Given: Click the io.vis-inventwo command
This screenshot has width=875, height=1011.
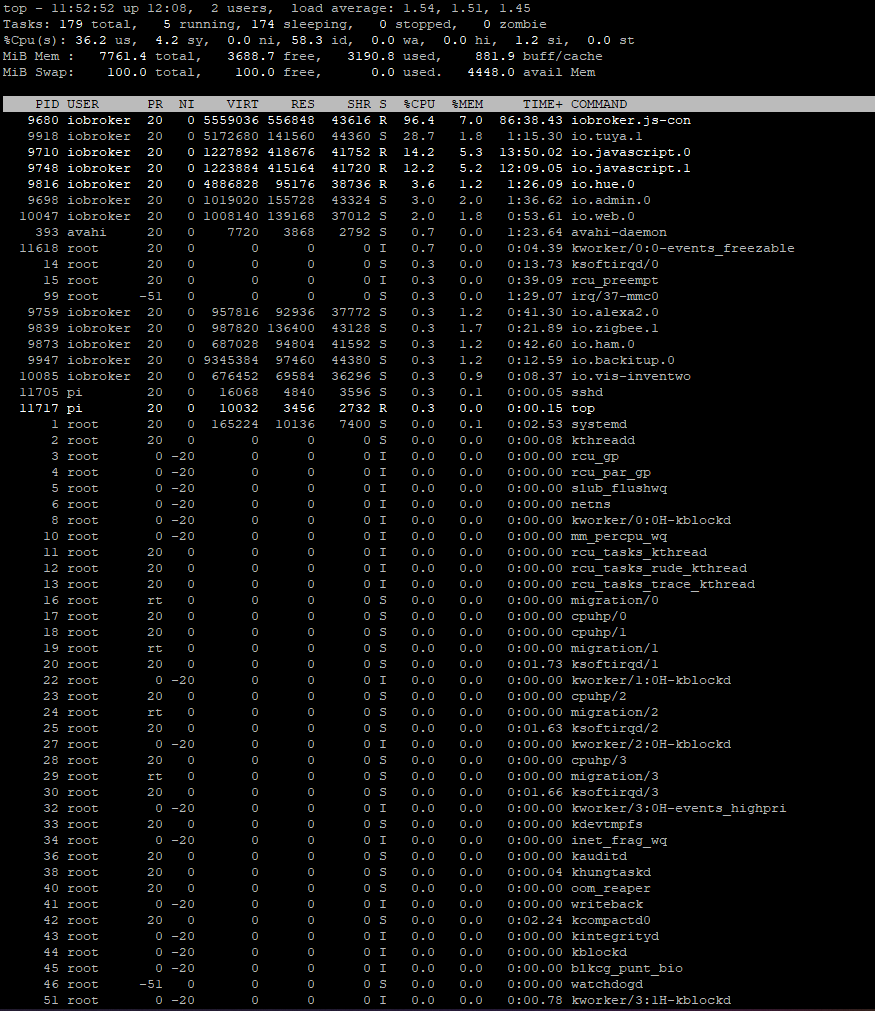Looking at the screenshot, I should [631, 377].
